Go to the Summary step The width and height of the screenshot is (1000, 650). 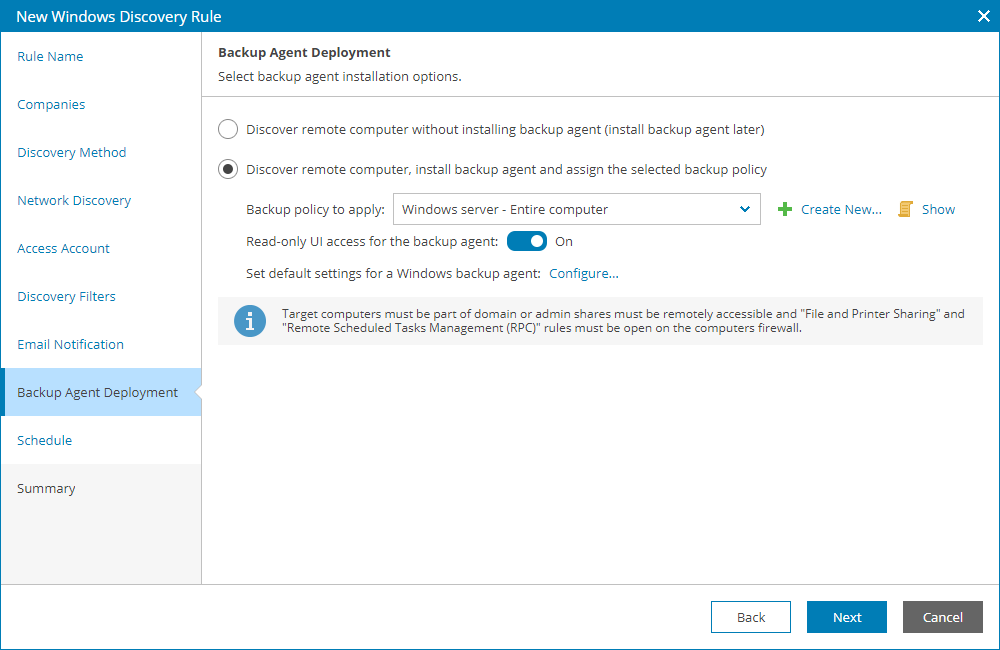(x=46, y=488)
